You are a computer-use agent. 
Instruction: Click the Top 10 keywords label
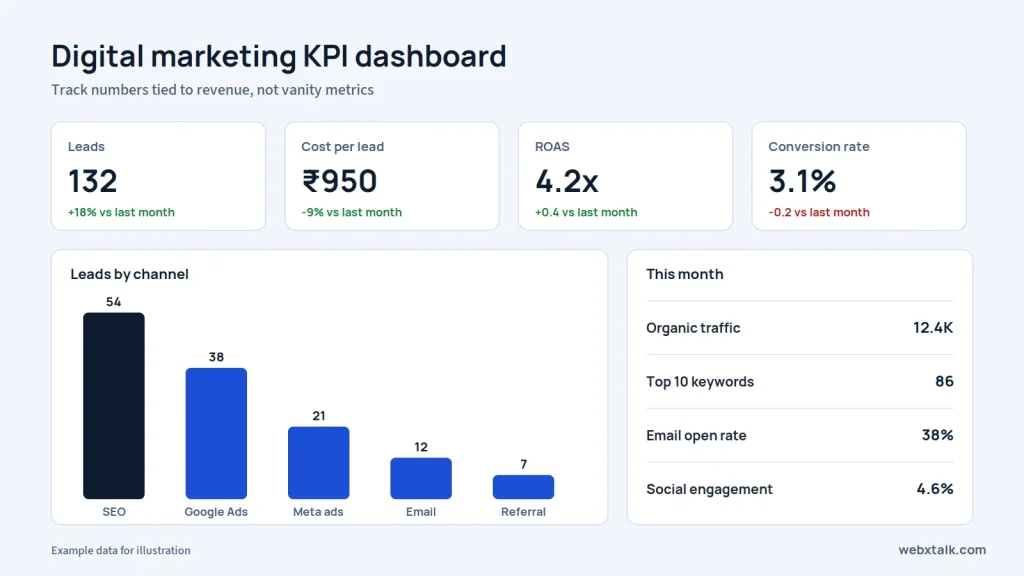point(700,382)
